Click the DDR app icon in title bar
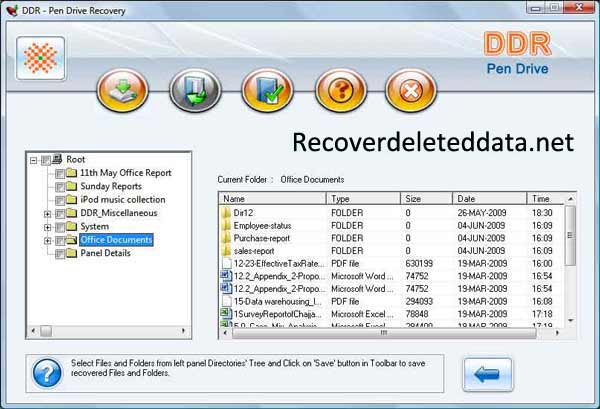Viewport: 600px width, 409px height. click(x=13, y=10)
